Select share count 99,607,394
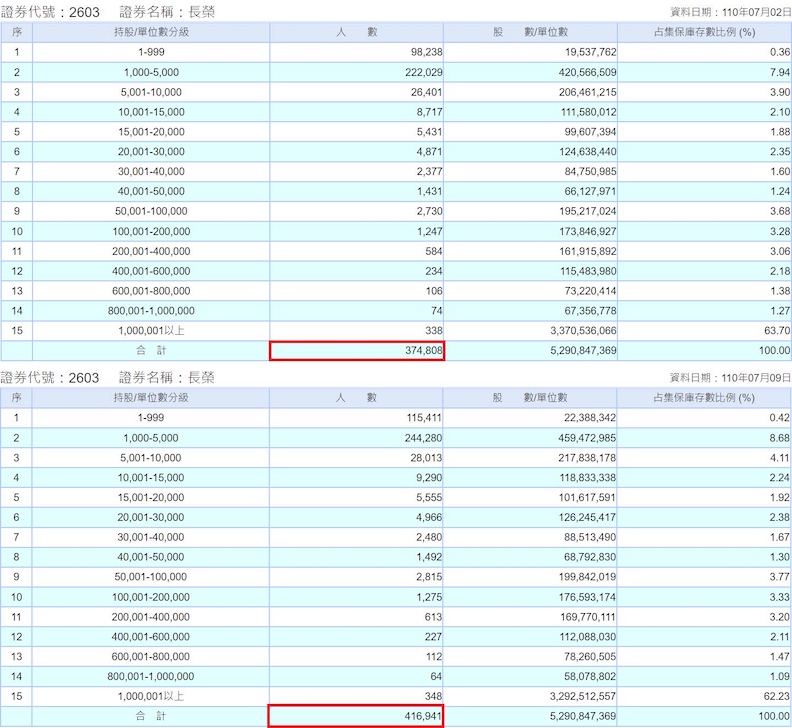The image size is (792, 728). (x=590, y=132)
